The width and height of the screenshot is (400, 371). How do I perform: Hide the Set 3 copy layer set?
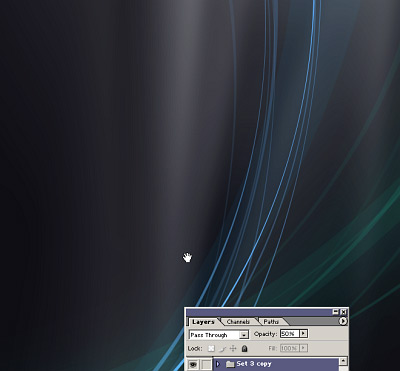193,364
